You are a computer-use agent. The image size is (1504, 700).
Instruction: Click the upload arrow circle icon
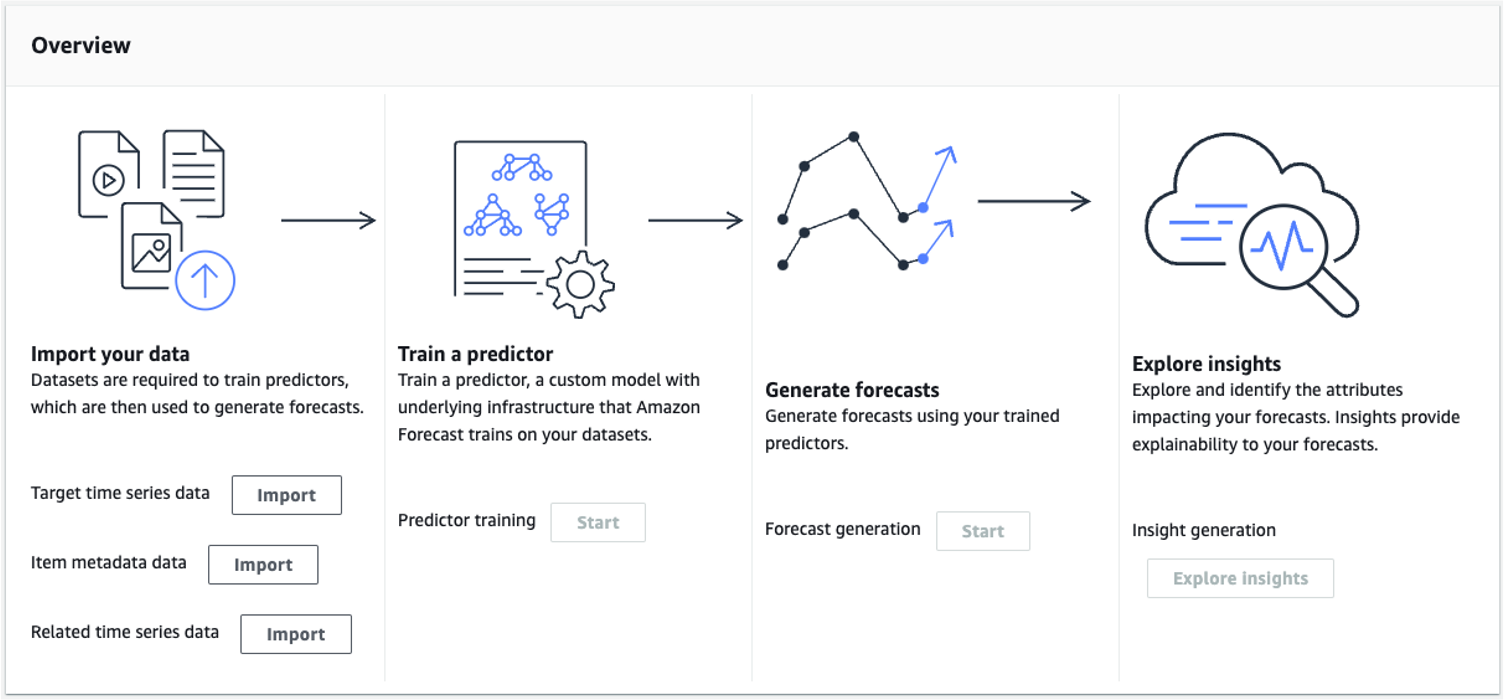pyautogui.click(x=205, y=280)
